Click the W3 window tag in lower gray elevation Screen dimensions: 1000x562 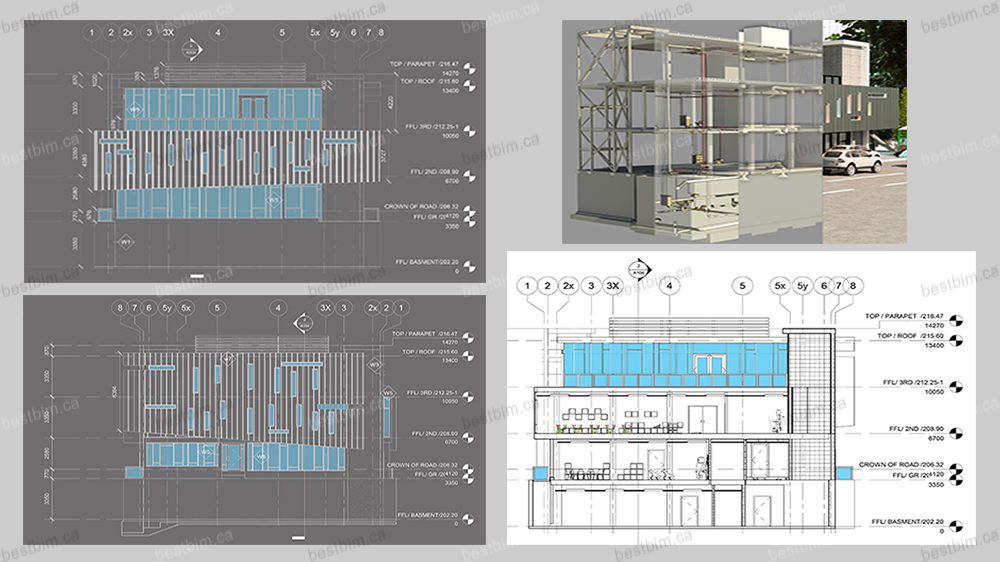click(374, 365)
